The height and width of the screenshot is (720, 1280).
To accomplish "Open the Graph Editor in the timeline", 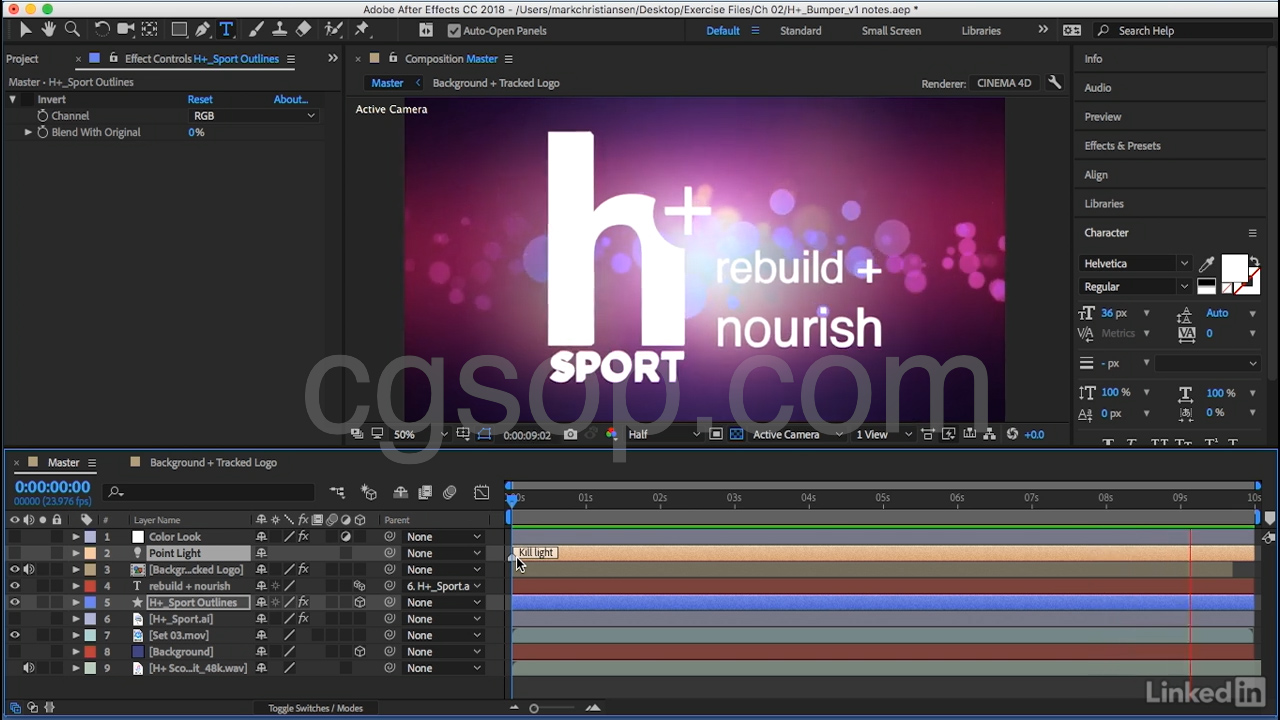I will (482, 492).
